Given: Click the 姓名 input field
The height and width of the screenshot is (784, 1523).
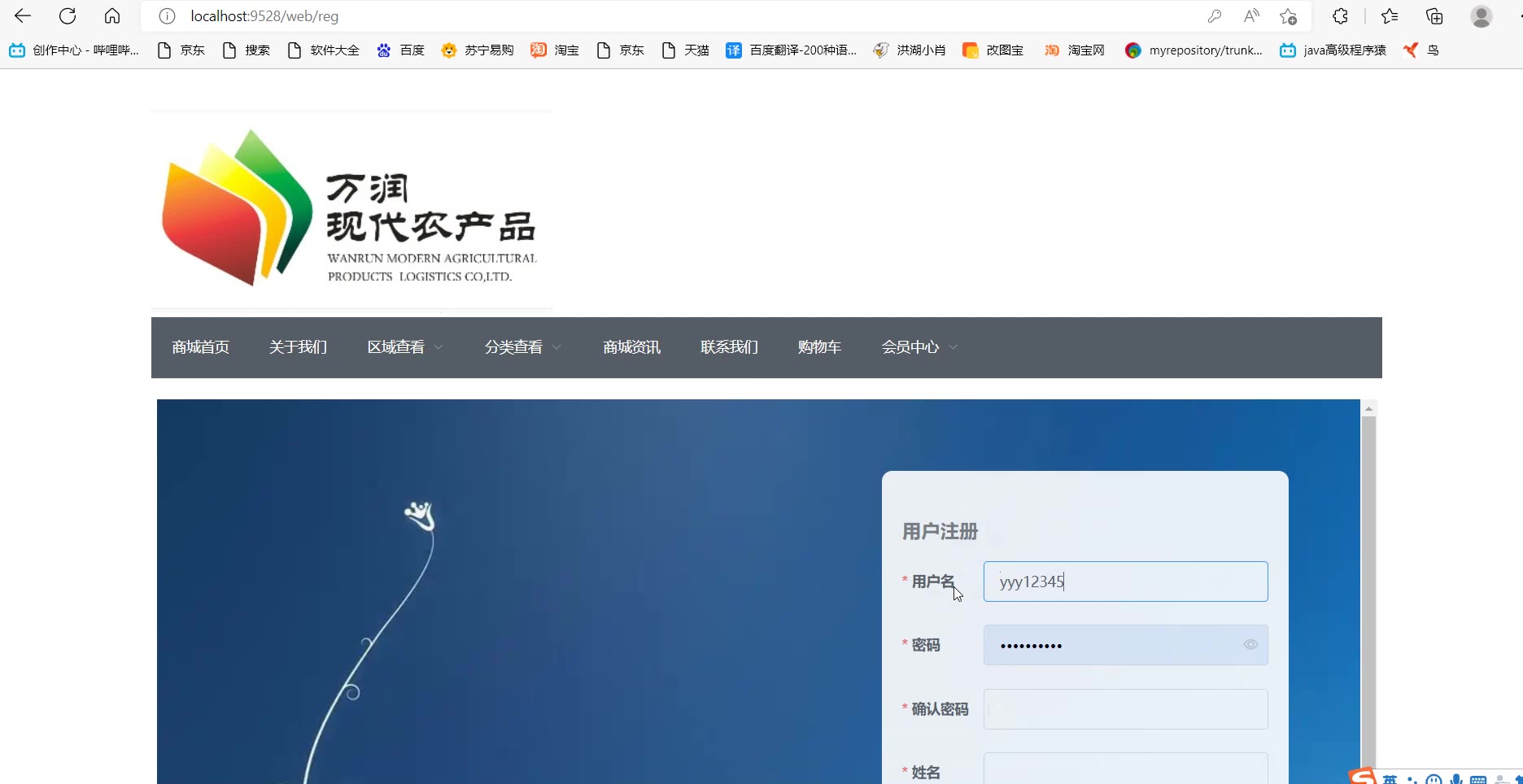Looking at the screenshot, I should 1125,769.
